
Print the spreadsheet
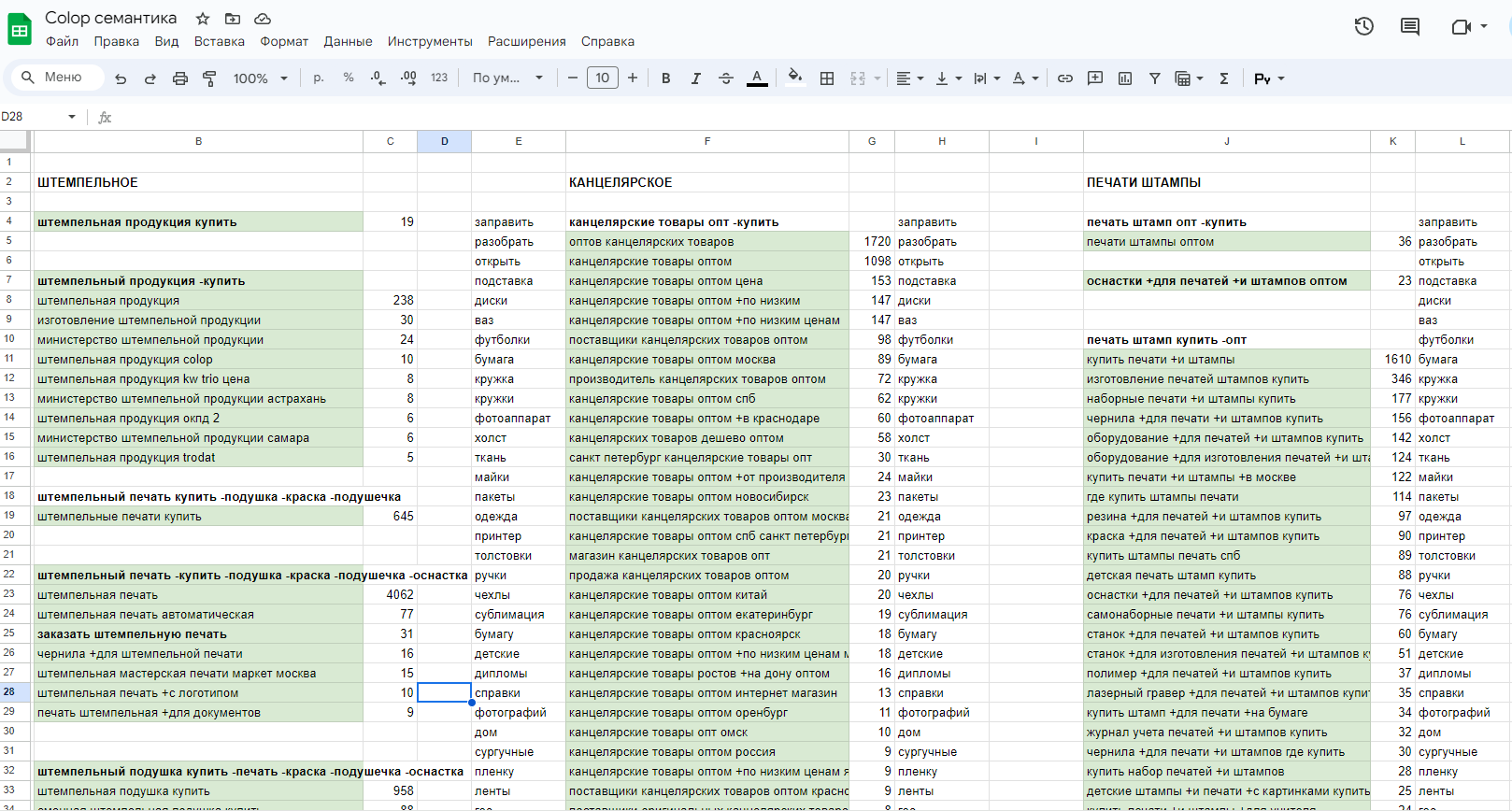pyautogui.click(x=180, y=78)
